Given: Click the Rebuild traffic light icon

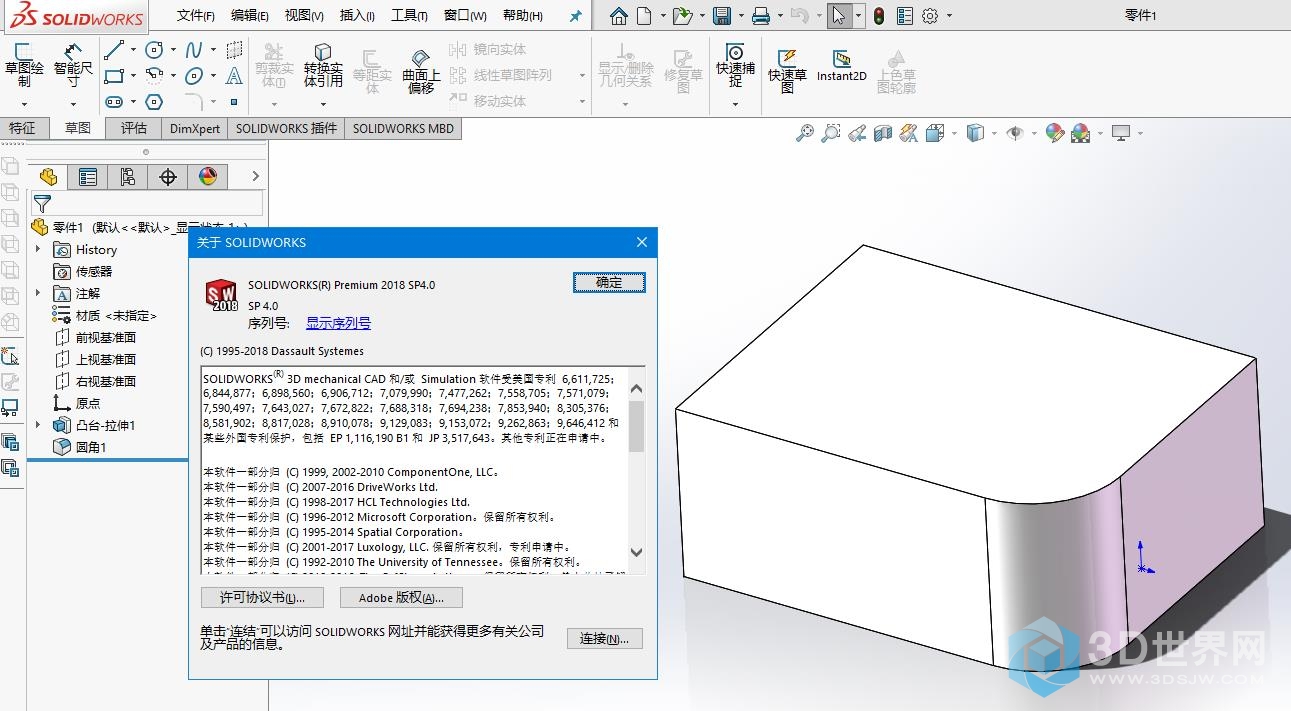Looking at the screenshot, I should pos(878,16).
